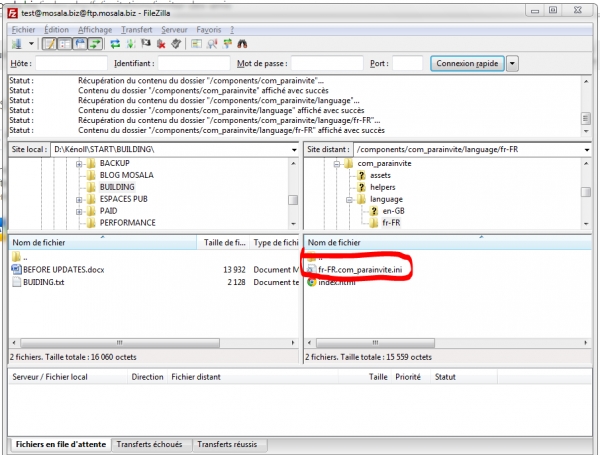600x455 pixels.
Task: Open the Site local path dropdown
Action: (294, 150)
